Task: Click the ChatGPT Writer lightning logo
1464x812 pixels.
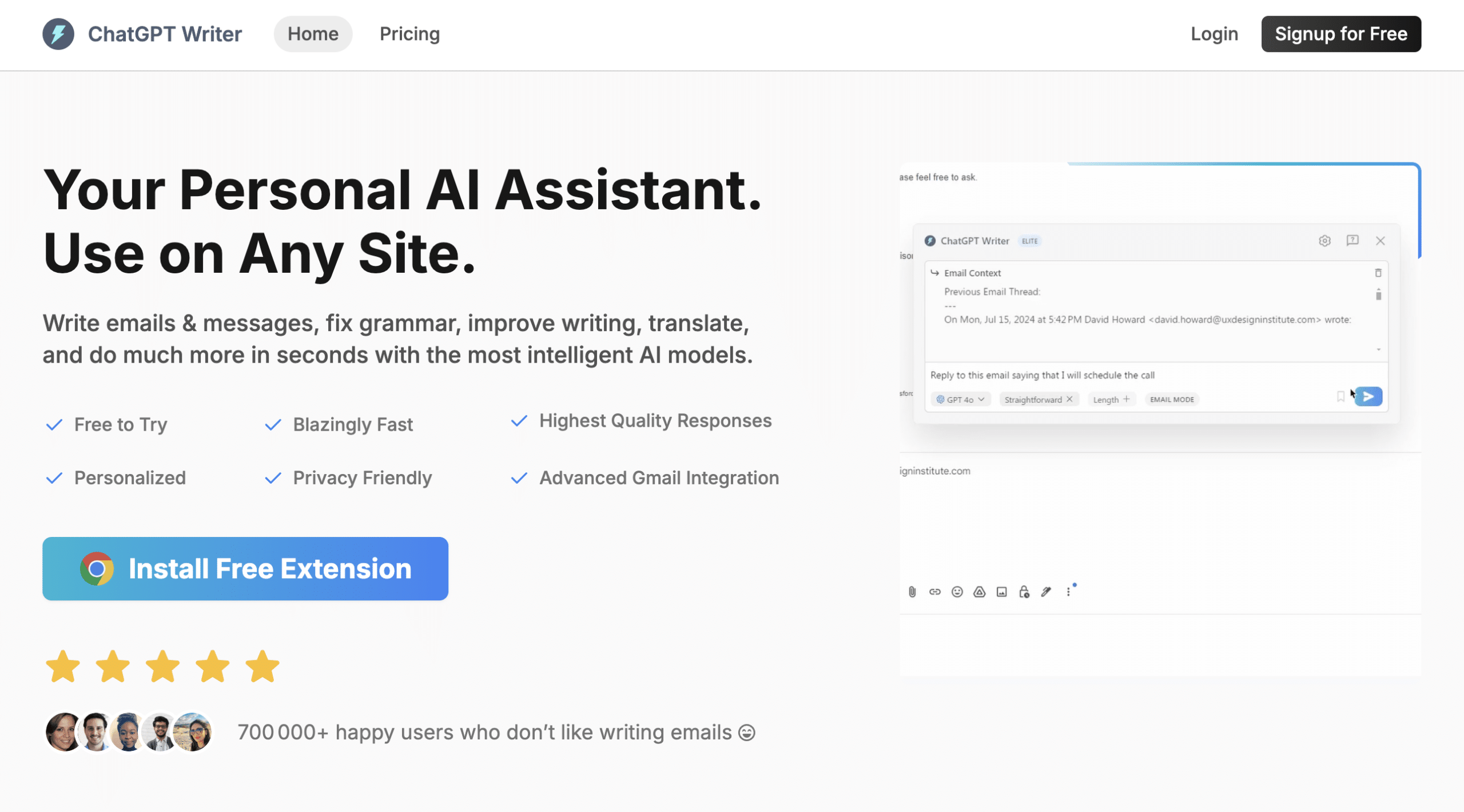Action: (x=58, y=34)
